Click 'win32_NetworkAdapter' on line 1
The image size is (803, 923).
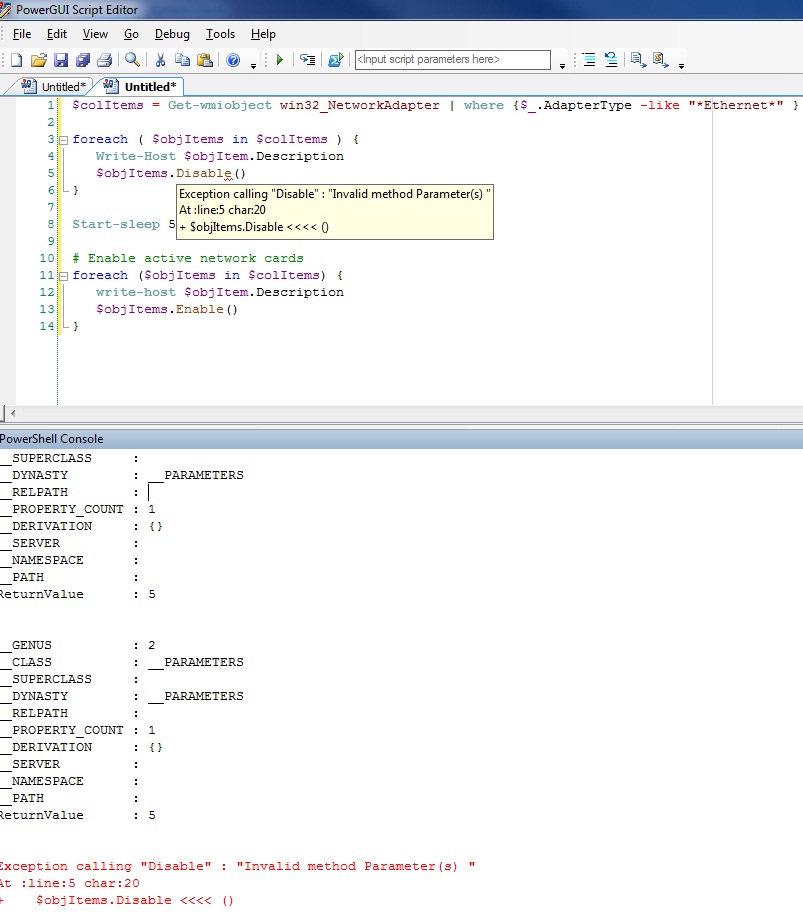click(359, 105)
